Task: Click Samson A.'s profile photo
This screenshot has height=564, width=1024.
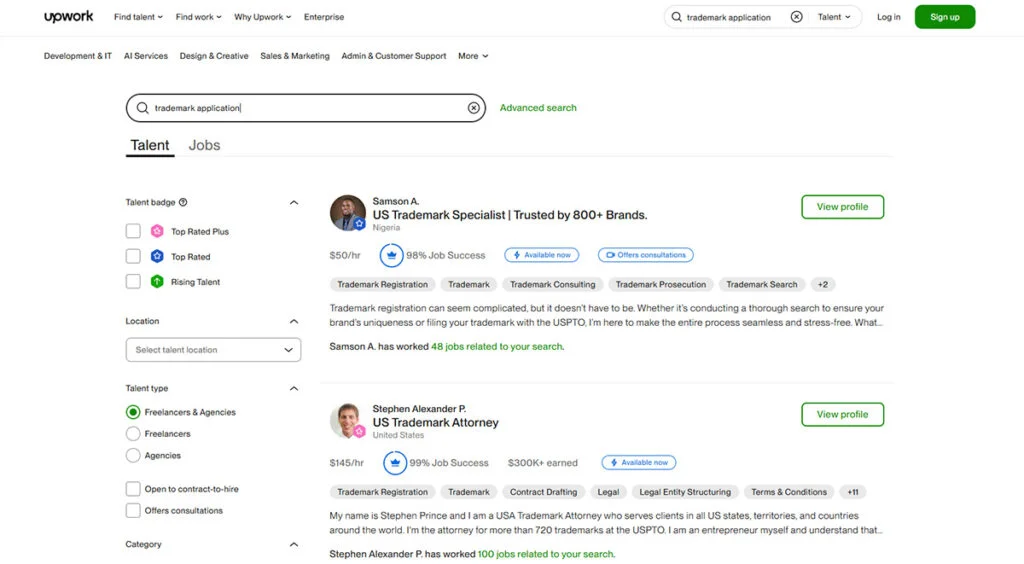Action: tap(347, 213)
